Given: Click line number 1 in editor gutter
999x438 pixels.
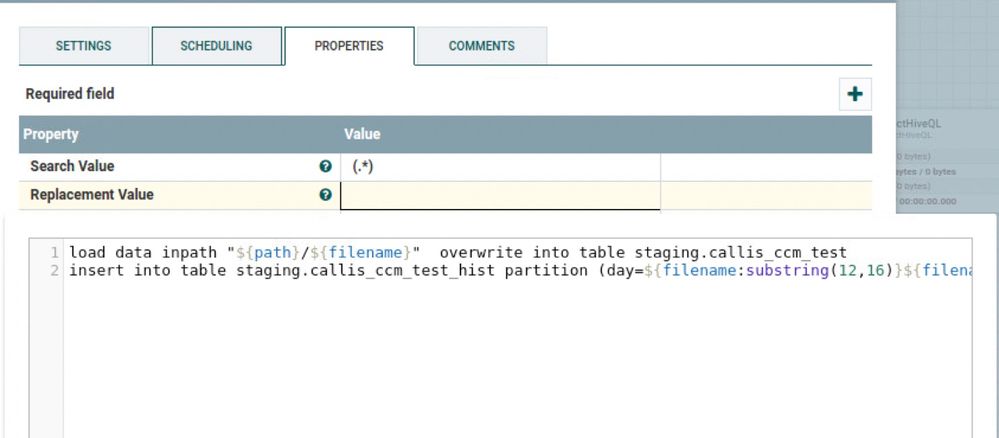Looking at the screenshot, I should pos(55,252).
